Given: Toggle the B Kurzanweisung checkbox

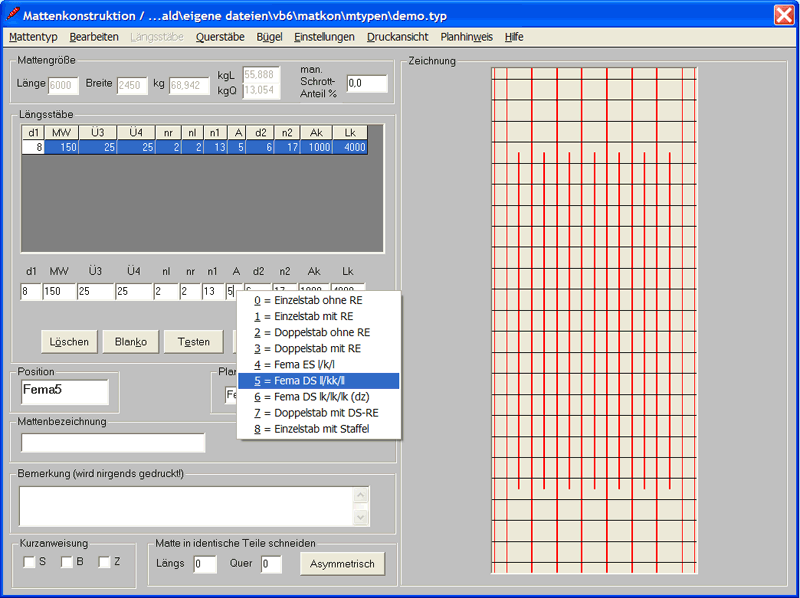Looking at the screenshot, I should point(67,562).
